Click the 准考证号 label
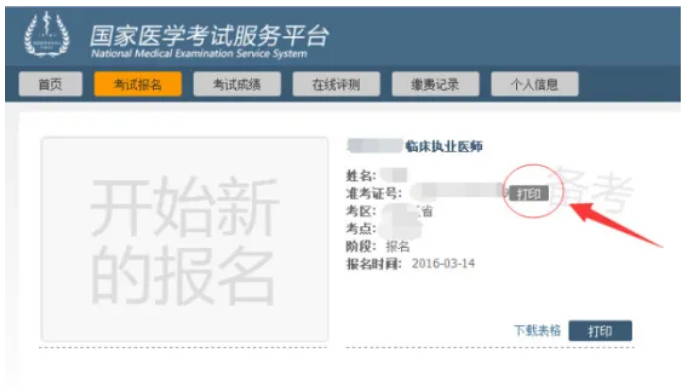The image size is (683, 388). [x=374, y=193]
